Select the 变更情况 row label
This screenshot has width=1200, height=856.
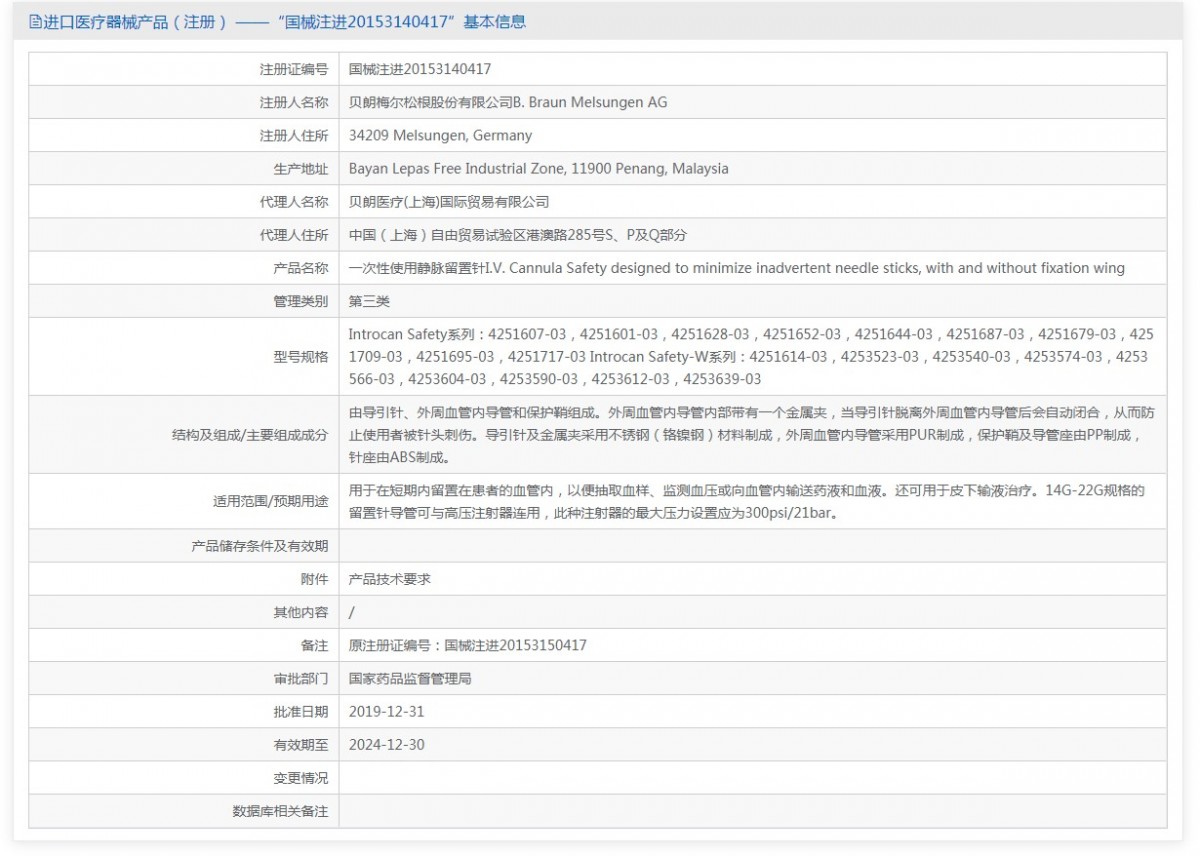click(x=301, y=778)
